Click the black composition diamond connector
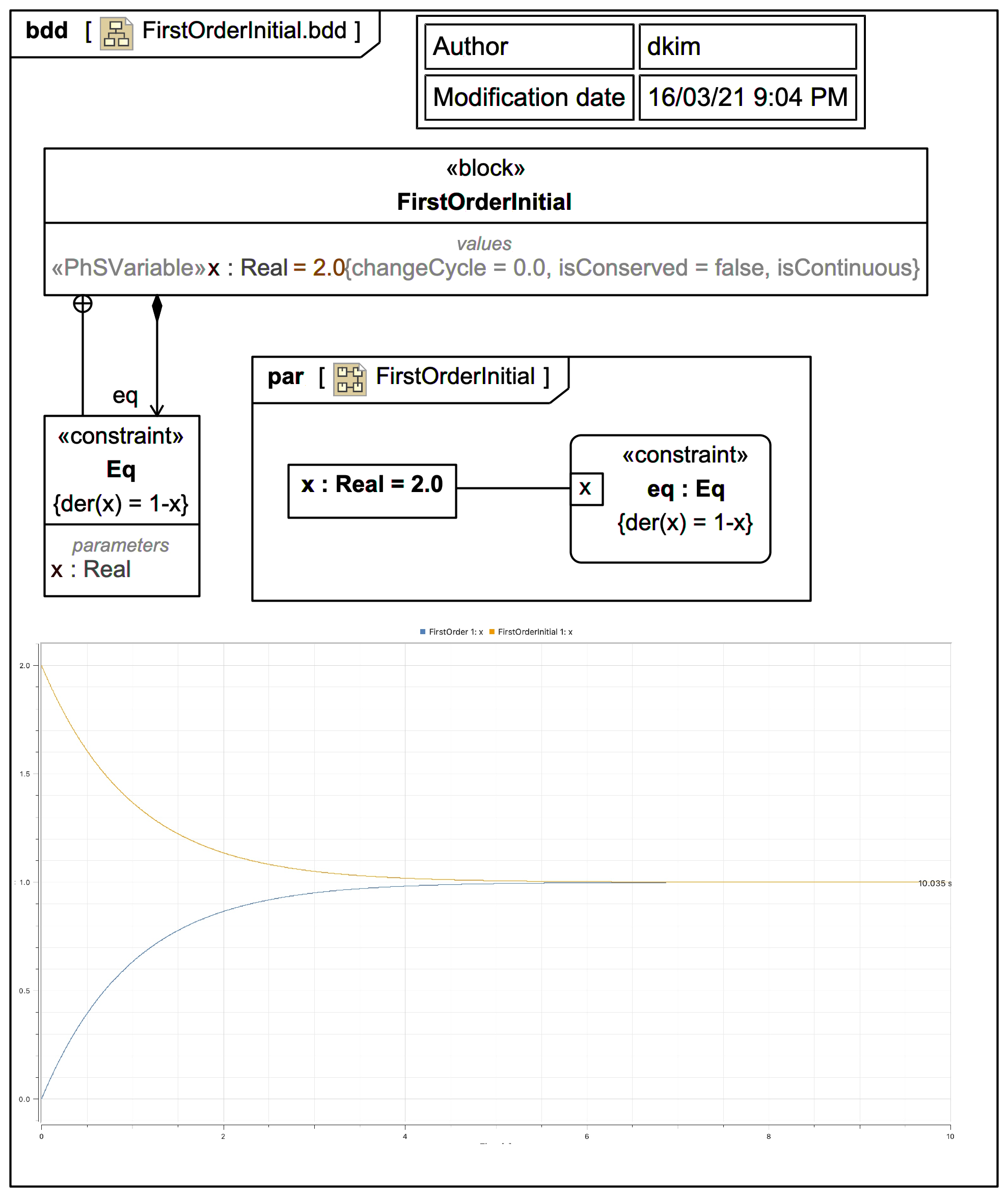This screenshot has width=1008, height=1197. coord(157,308)
